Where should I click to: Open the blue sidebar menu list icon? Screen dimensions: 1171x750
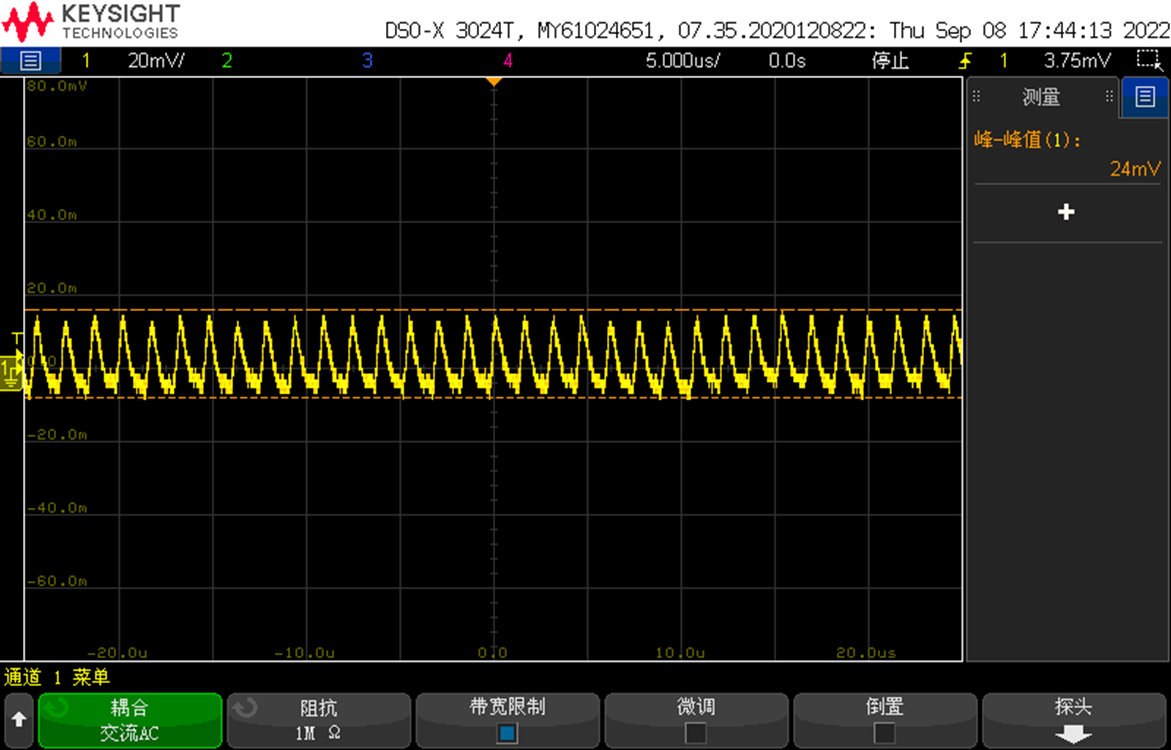[1145, 96]
